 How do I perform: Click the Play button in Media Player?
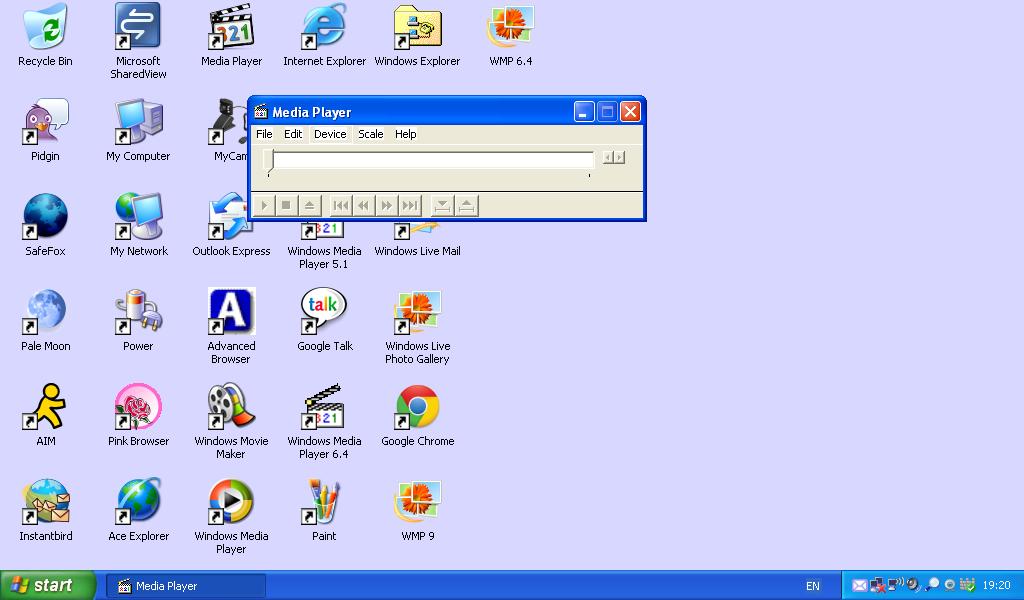click(x=264, y=206)
